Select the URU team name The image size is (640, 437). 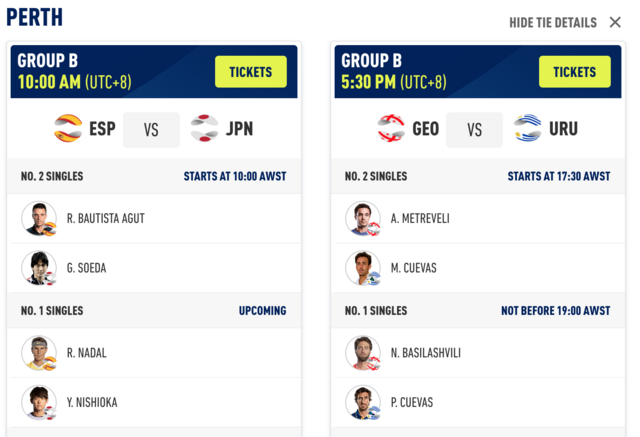pos(563,129)
